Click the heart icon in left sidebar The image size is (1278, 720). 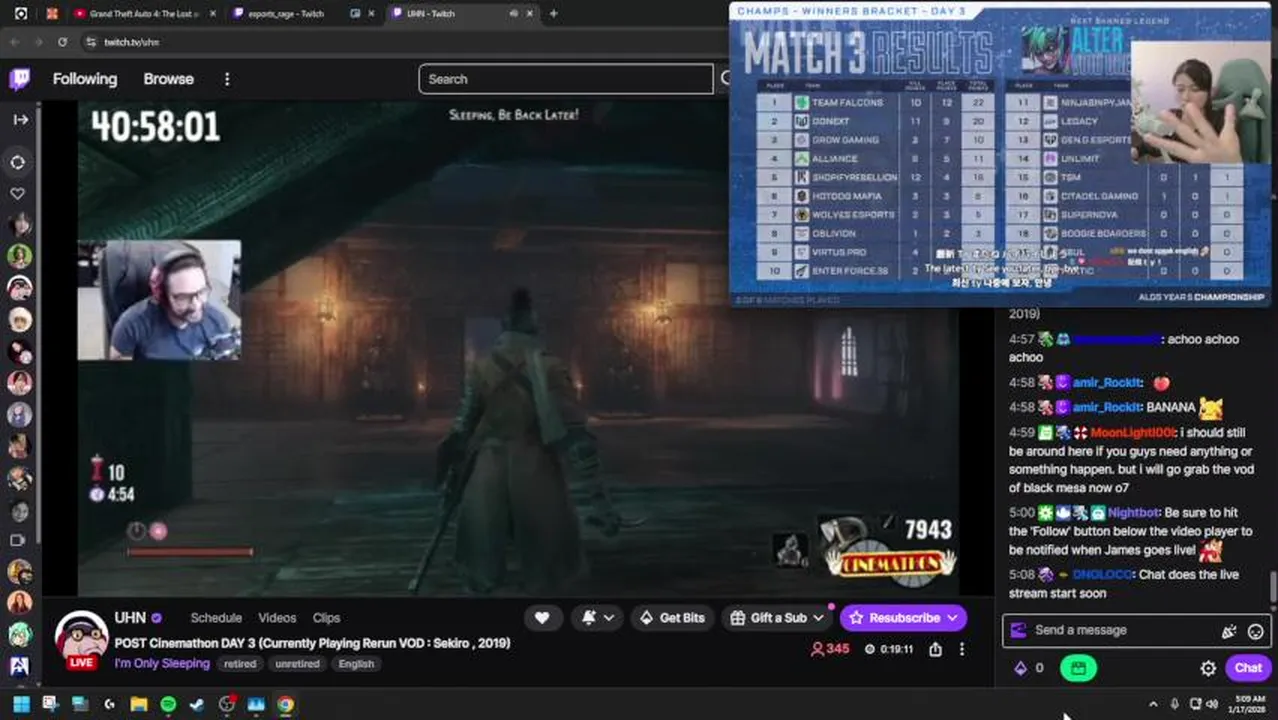[18, 193]
